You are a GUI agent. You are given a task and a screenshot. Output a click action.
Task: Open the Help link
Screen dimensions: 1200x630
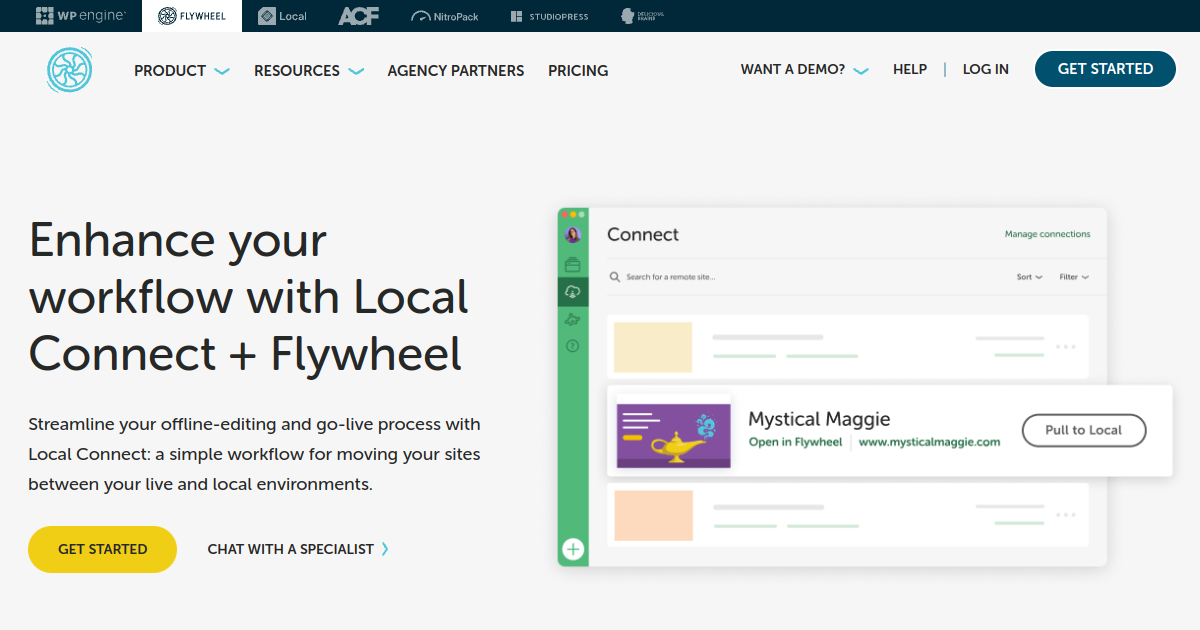(x=910, y=70)
